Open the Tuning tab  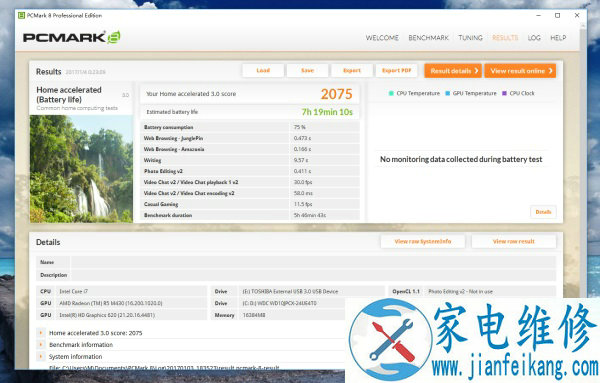click(470, 37)
